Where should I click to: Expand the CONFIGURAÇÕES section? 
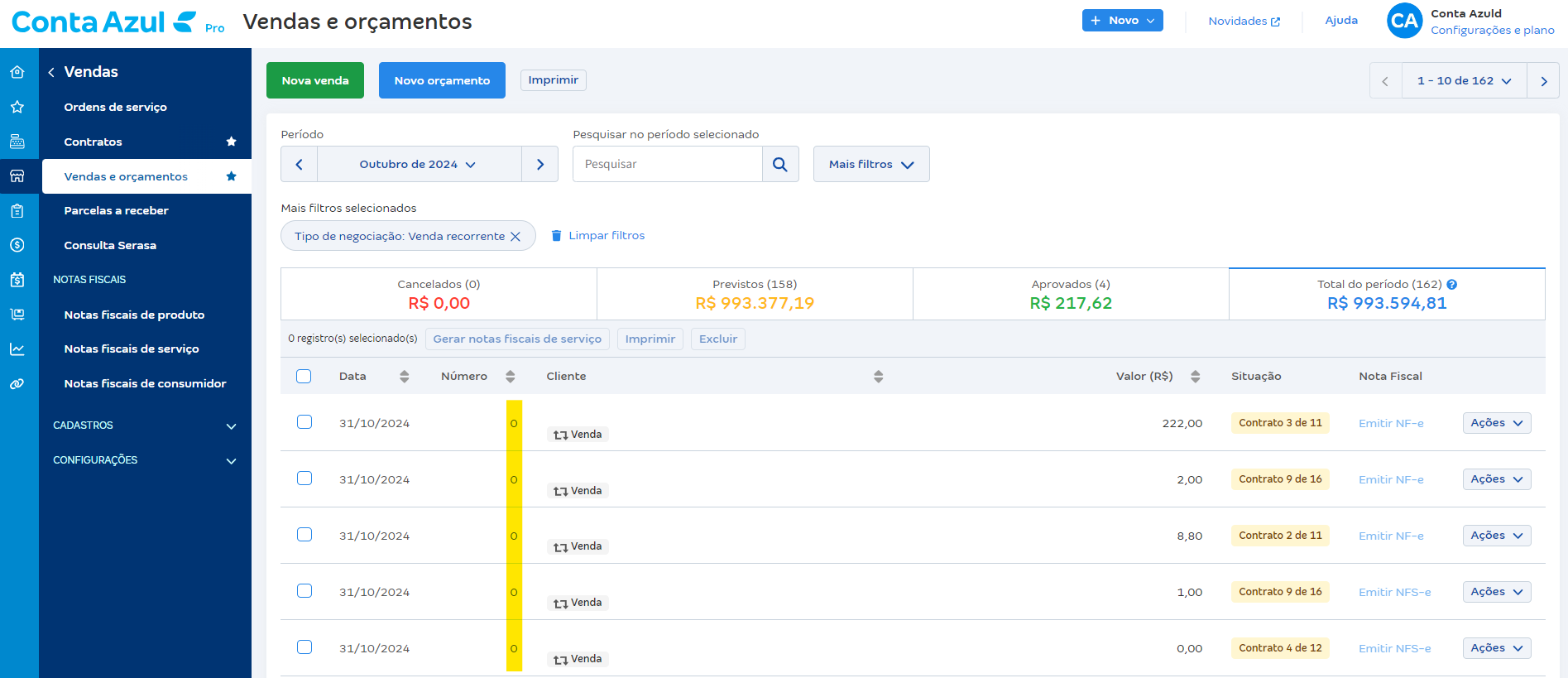point(145,460)
